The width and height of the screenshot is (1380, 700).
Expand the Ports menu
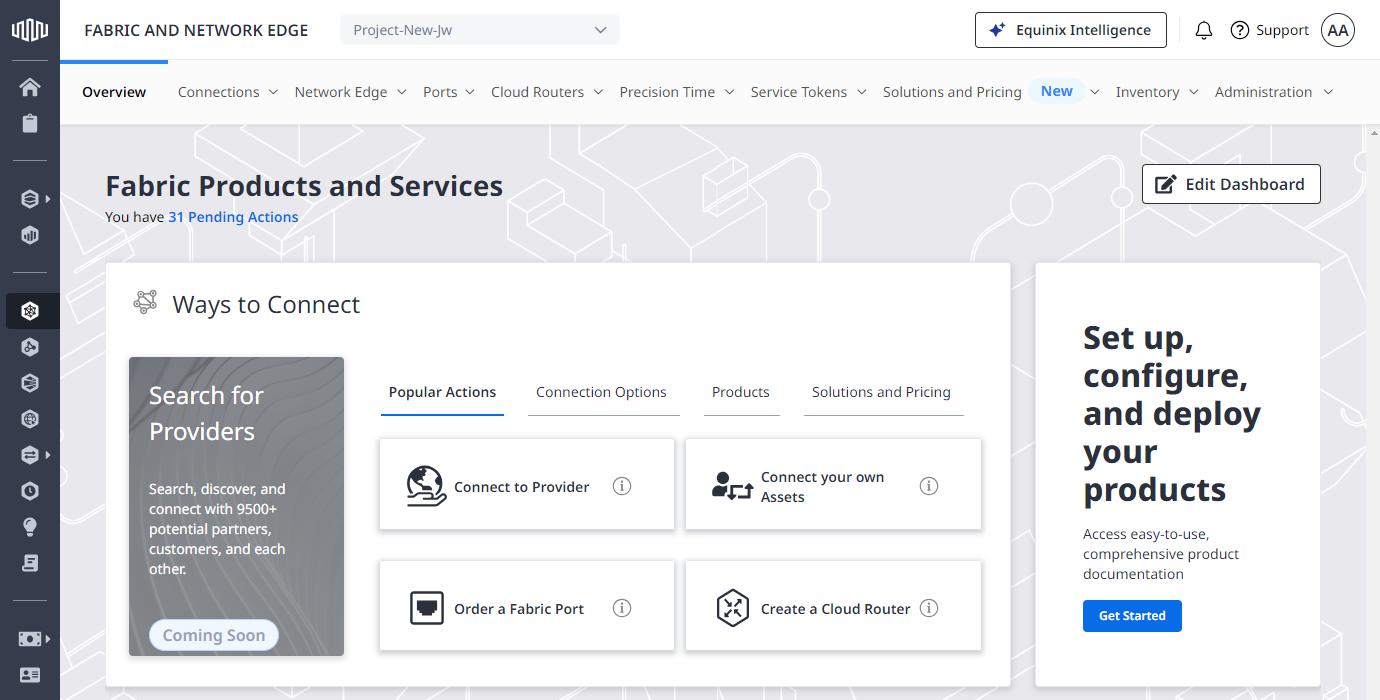coord(449,92)
